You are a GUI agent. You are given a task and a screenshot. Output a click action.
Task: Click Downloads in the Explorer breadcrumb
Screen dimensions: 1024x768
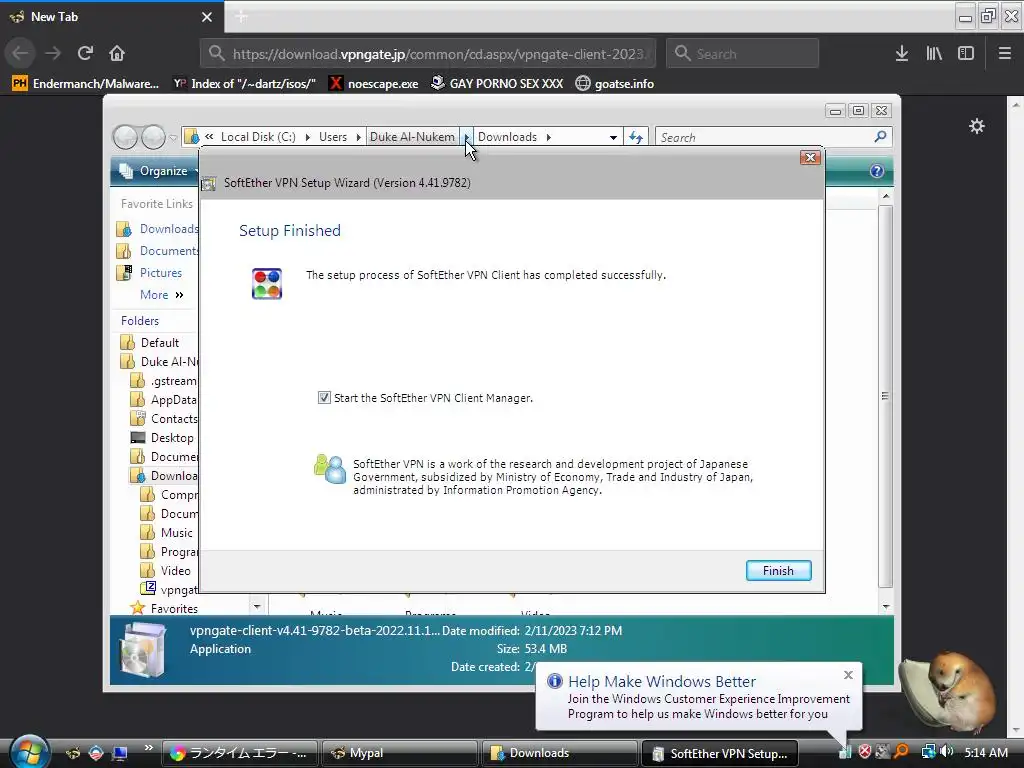point(507,136)
